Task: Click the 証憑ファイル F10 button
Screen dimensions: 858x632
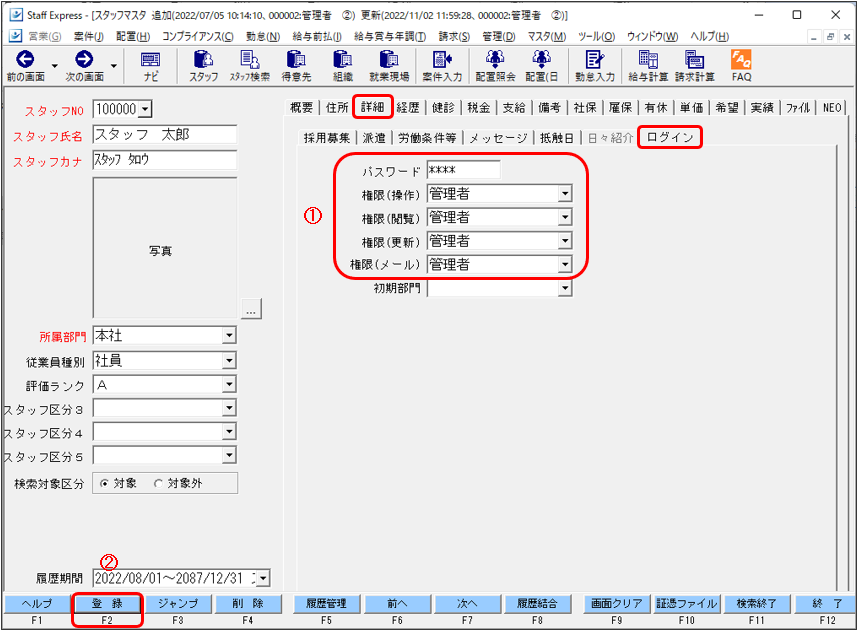Action: point(687,604)
